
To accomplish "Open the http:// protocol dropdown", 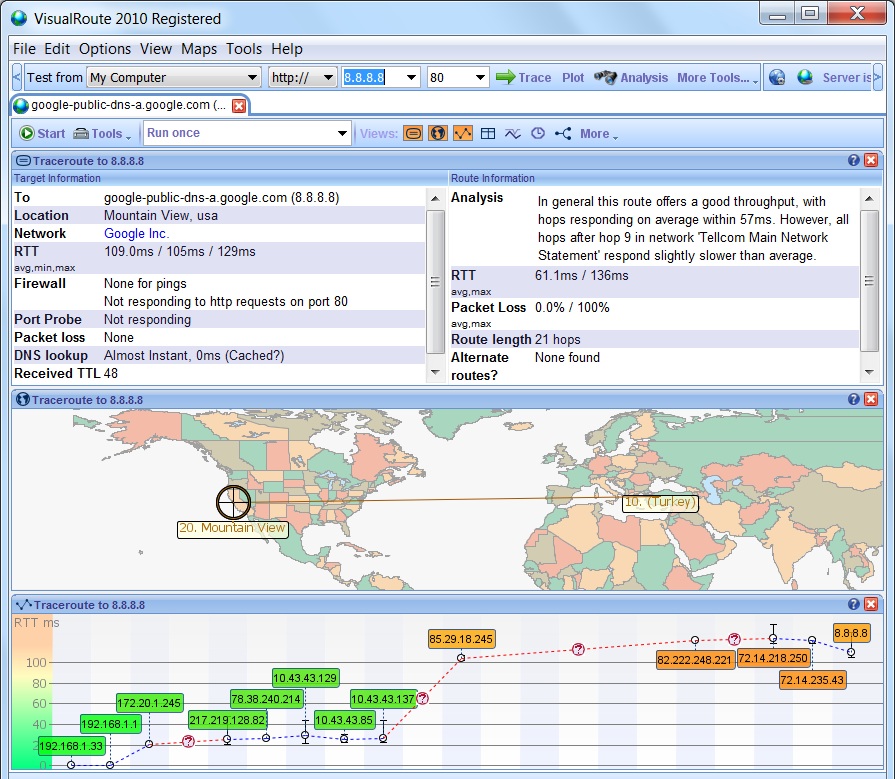I will [x=303, y=78].
